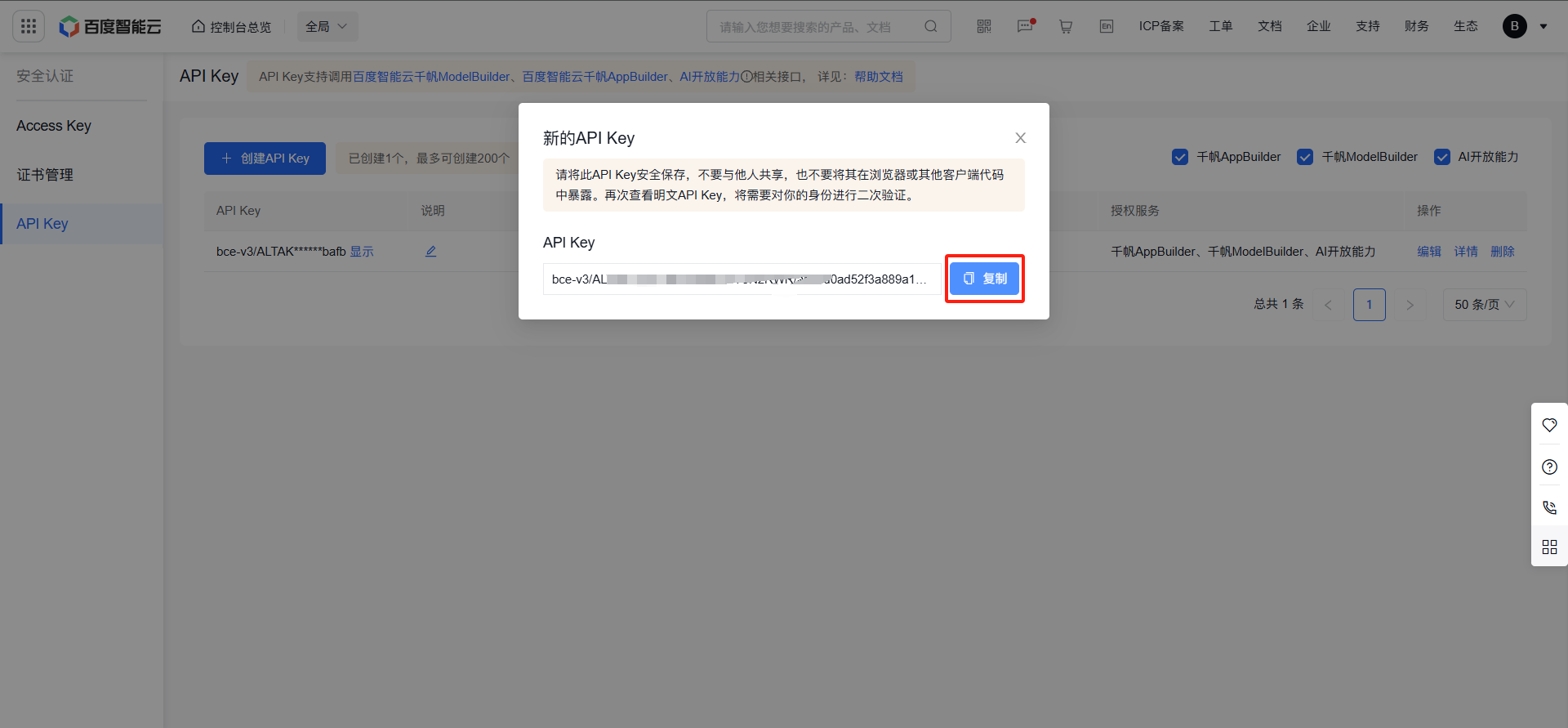
Task: Click 删除 in the key row
Action: pos(1503,252)
